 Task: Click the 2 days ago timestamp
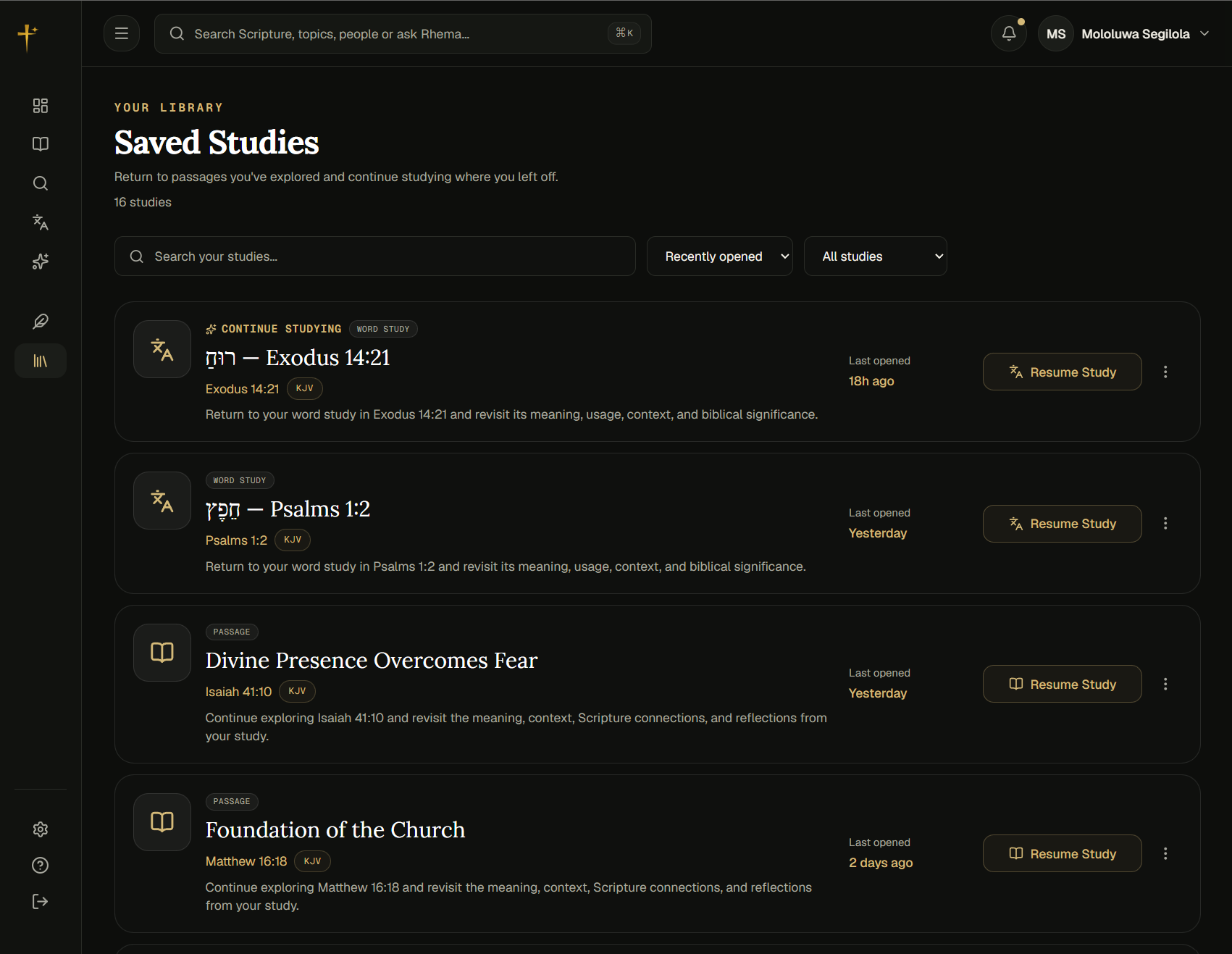(881, 863)
